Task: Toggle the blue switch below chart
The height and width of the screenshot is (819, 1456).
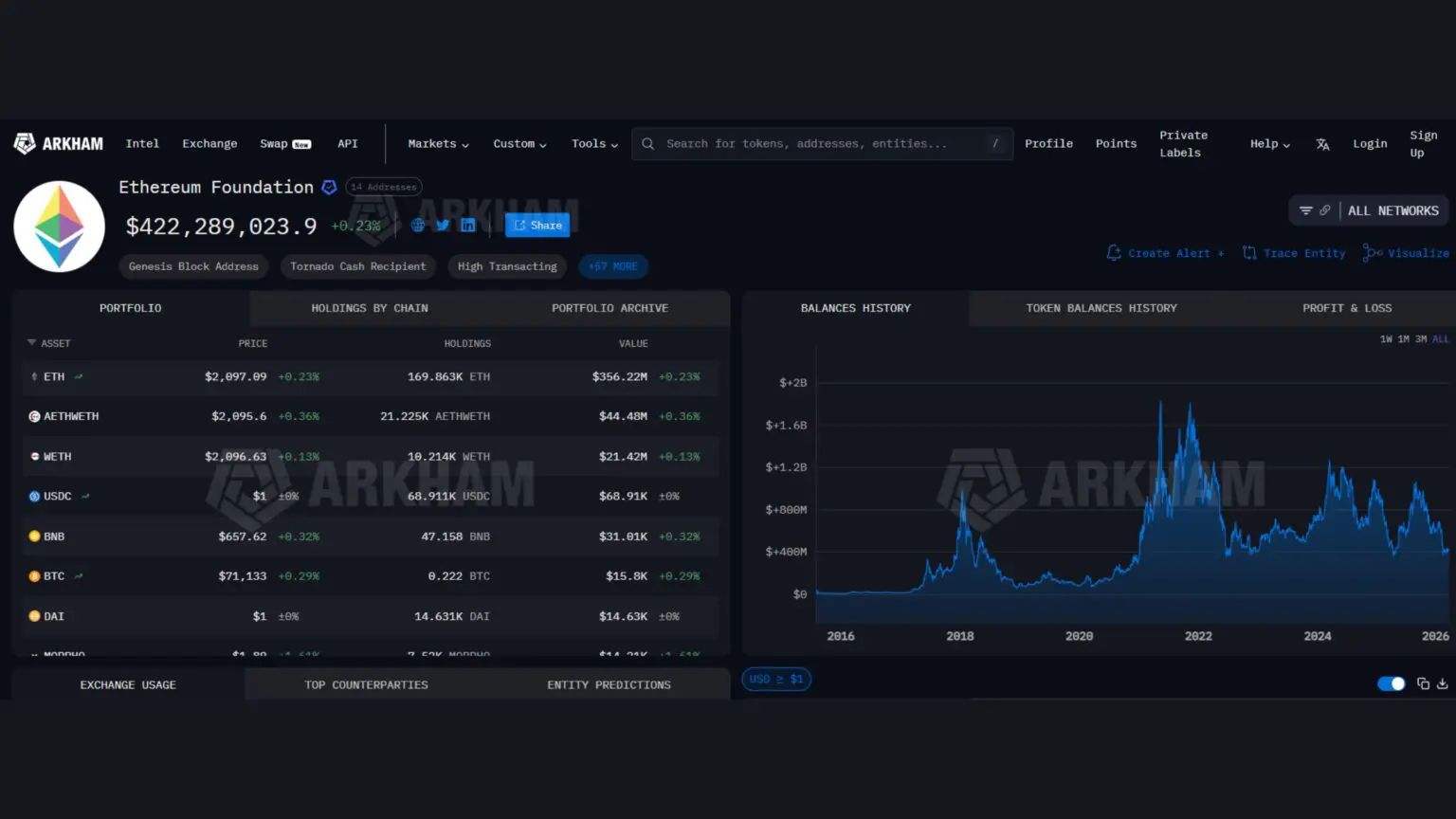Action: (x=1391, y=683)
